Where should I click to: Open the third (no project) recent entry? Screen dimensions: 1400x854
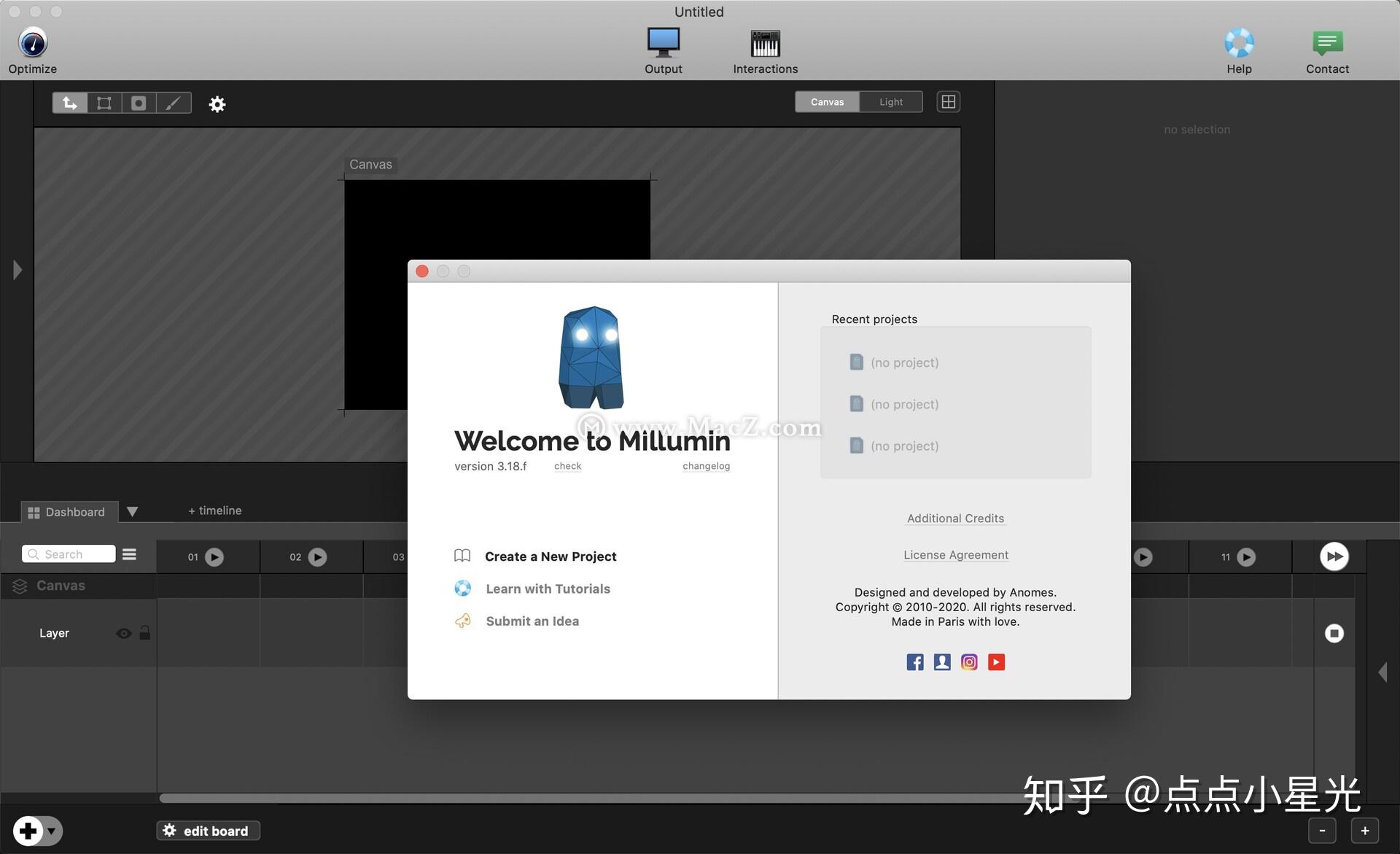click(x=894, y=446)
